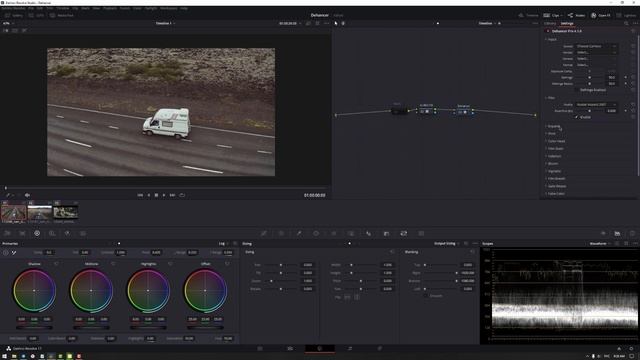Click the Defringe slider handle
Screen dimensions: 640x360
589,78
